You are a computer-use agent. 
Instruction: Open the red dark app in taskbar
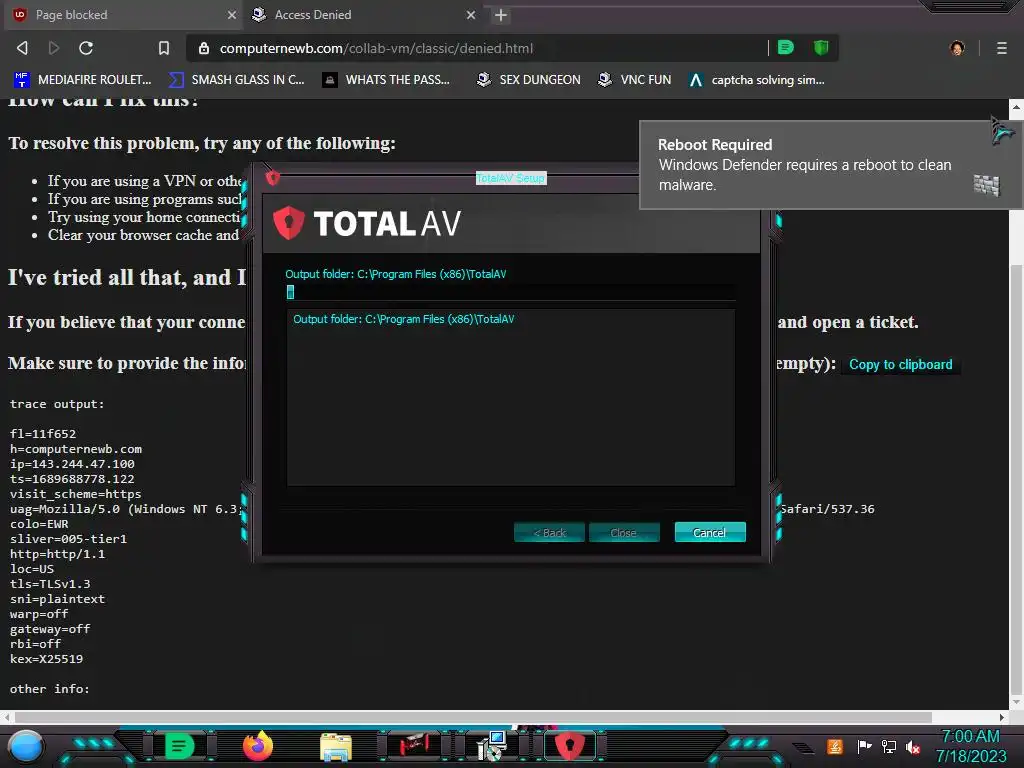[x=414, y=746]
